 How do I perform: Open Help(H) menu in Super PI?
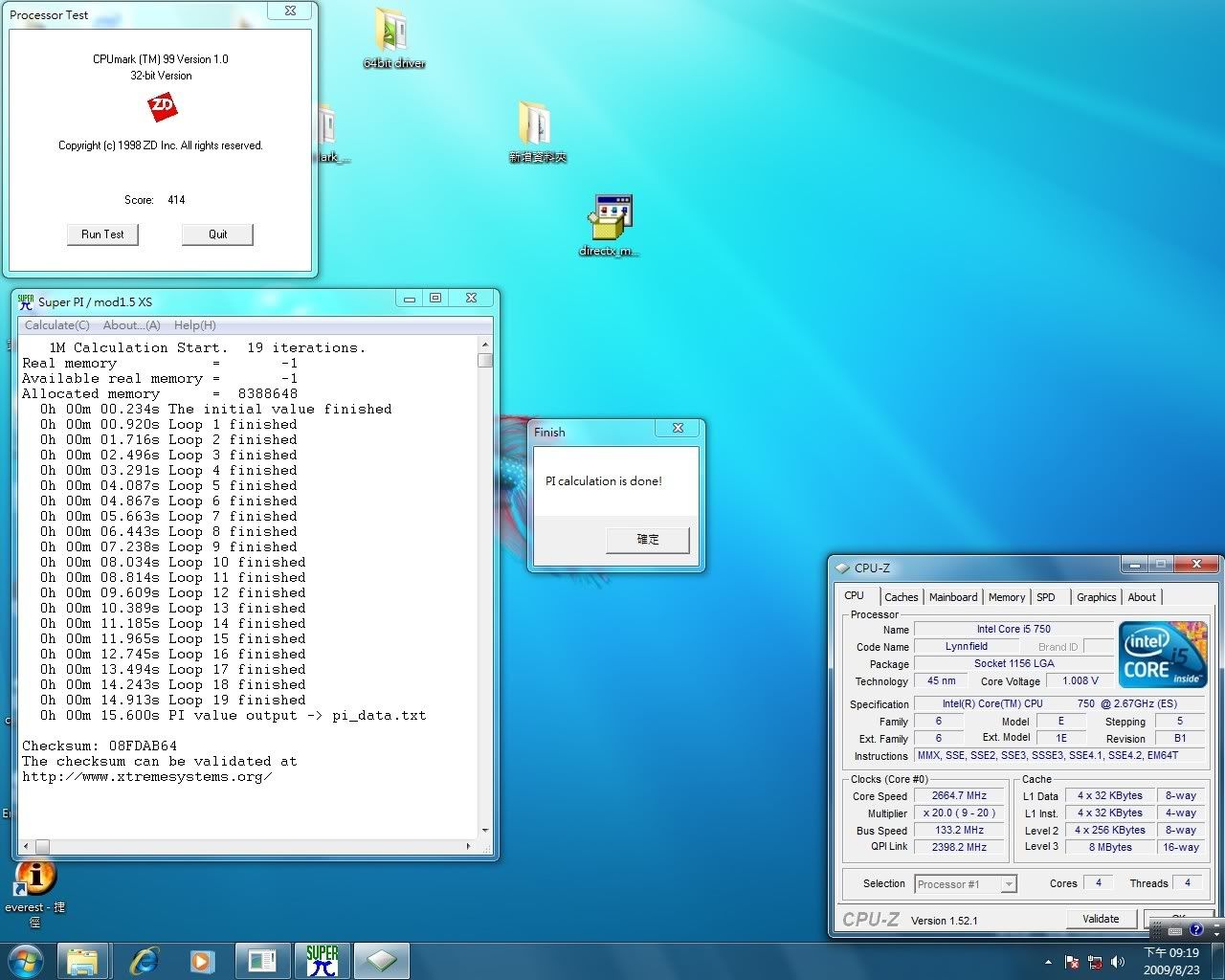[x=195, y=325]
